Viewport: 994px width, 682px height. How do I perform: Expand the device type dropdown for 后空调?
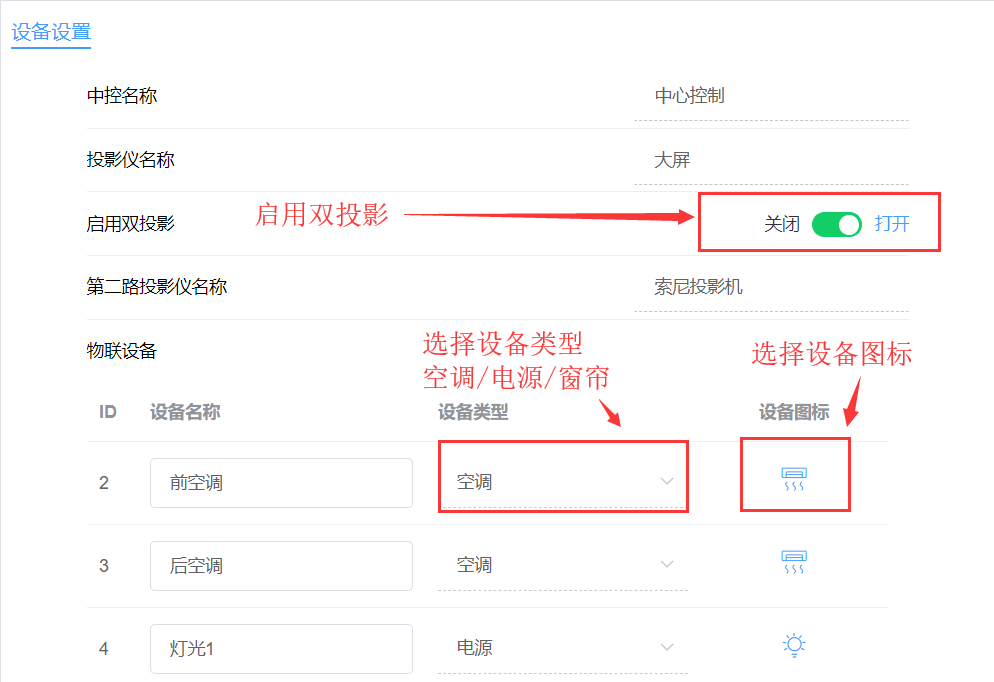563,565
